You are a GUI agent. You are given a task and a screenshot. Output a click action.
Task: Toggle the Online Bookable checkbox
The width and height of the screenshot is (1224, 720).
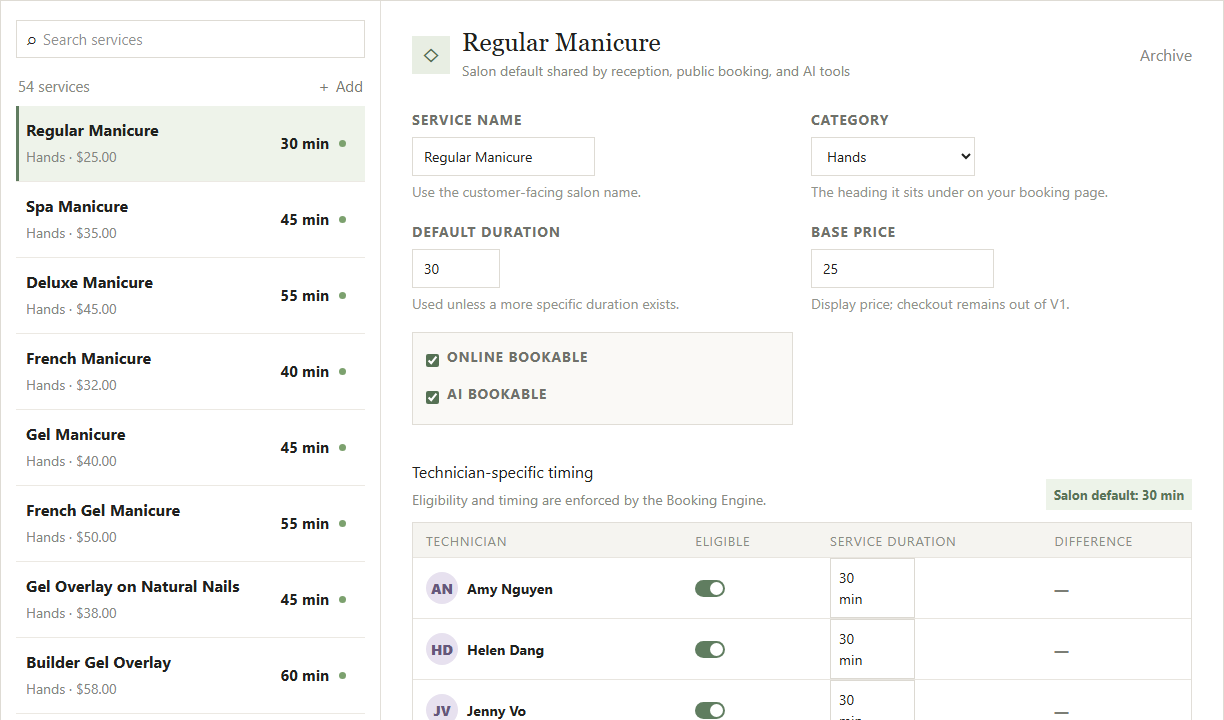(433, 360)
